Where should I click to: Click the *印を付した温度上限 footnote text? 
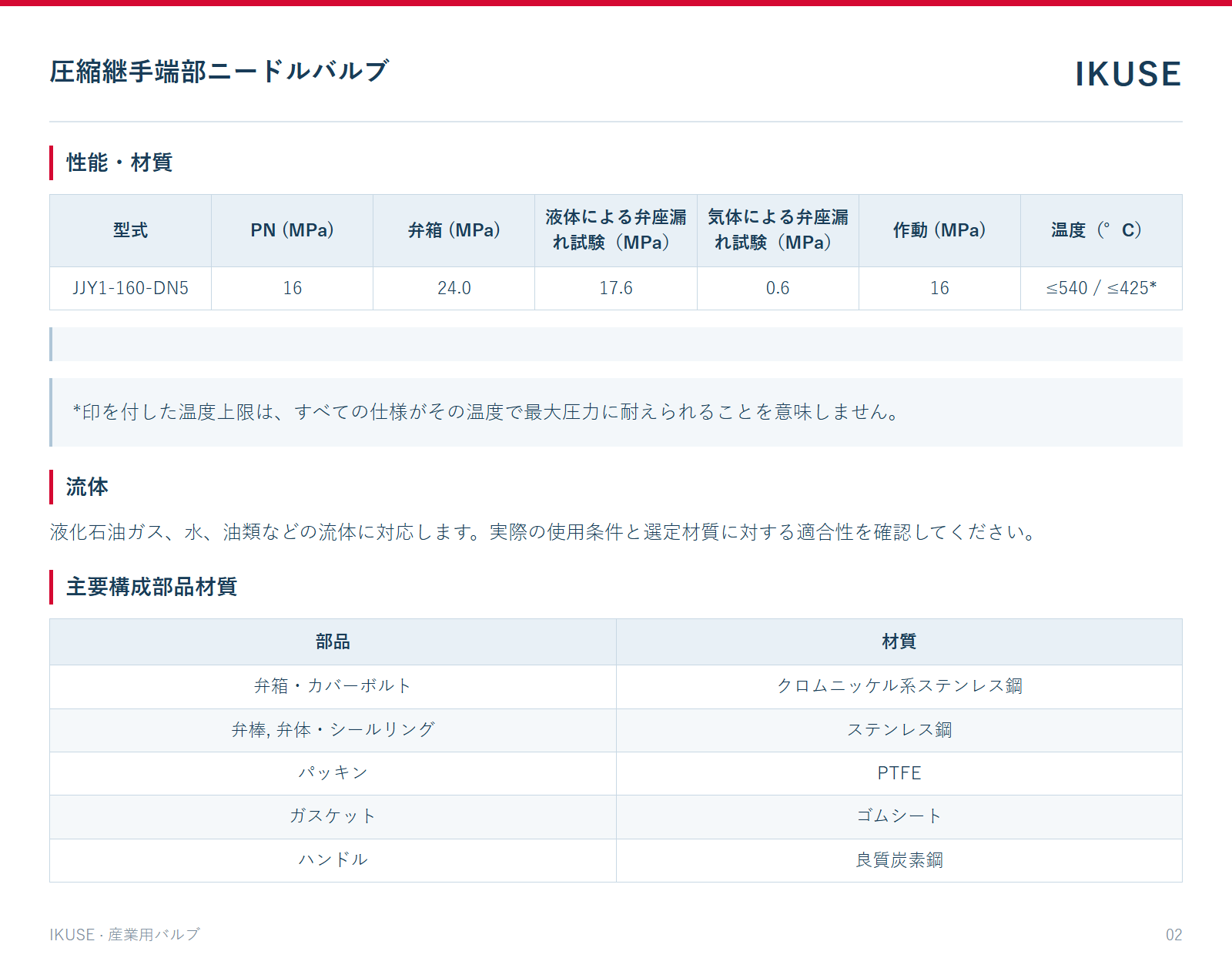[x=486, y=412]
